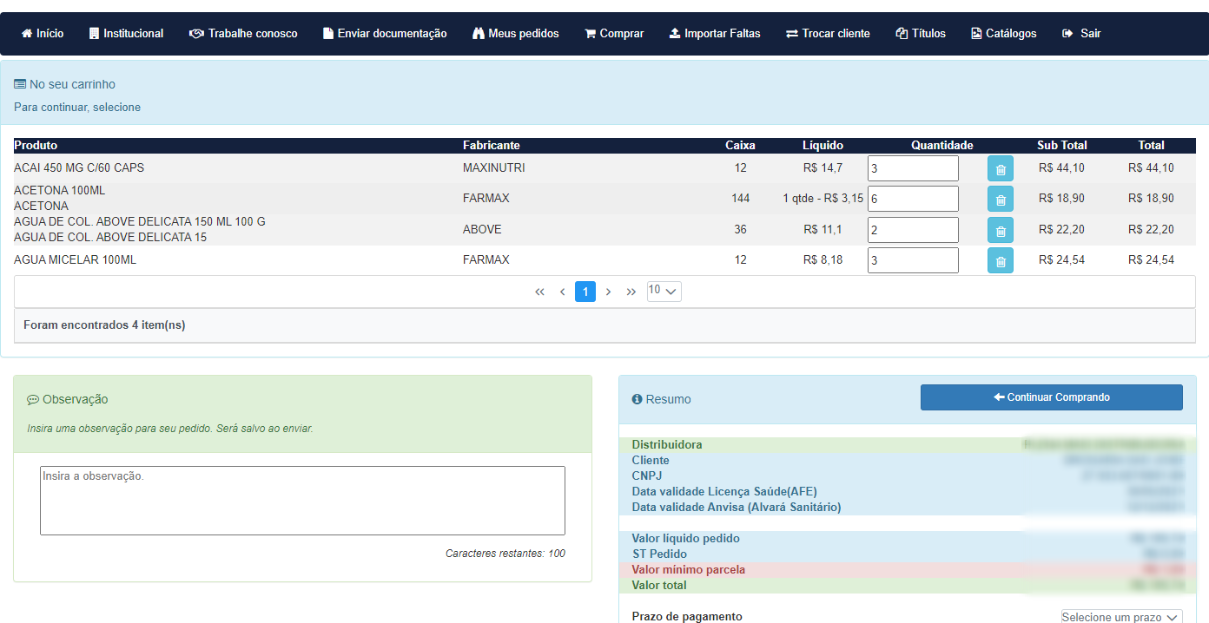The height and width of the screenshot is (623, 1209).
Task: Click the exchange arrows icon of Trocar cliente
Action: 792,33
